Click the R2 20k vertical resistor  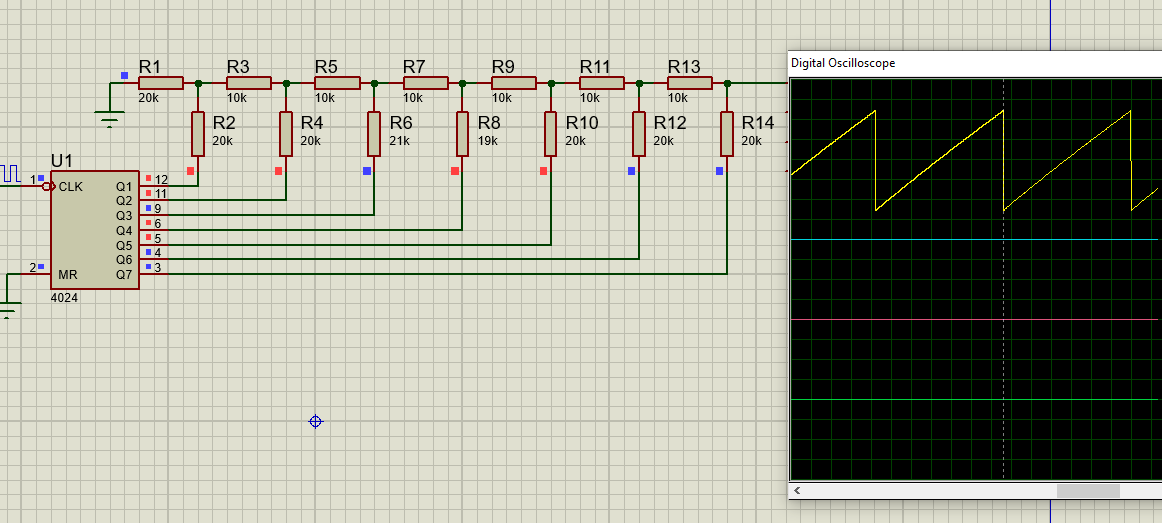click(198, 134)
